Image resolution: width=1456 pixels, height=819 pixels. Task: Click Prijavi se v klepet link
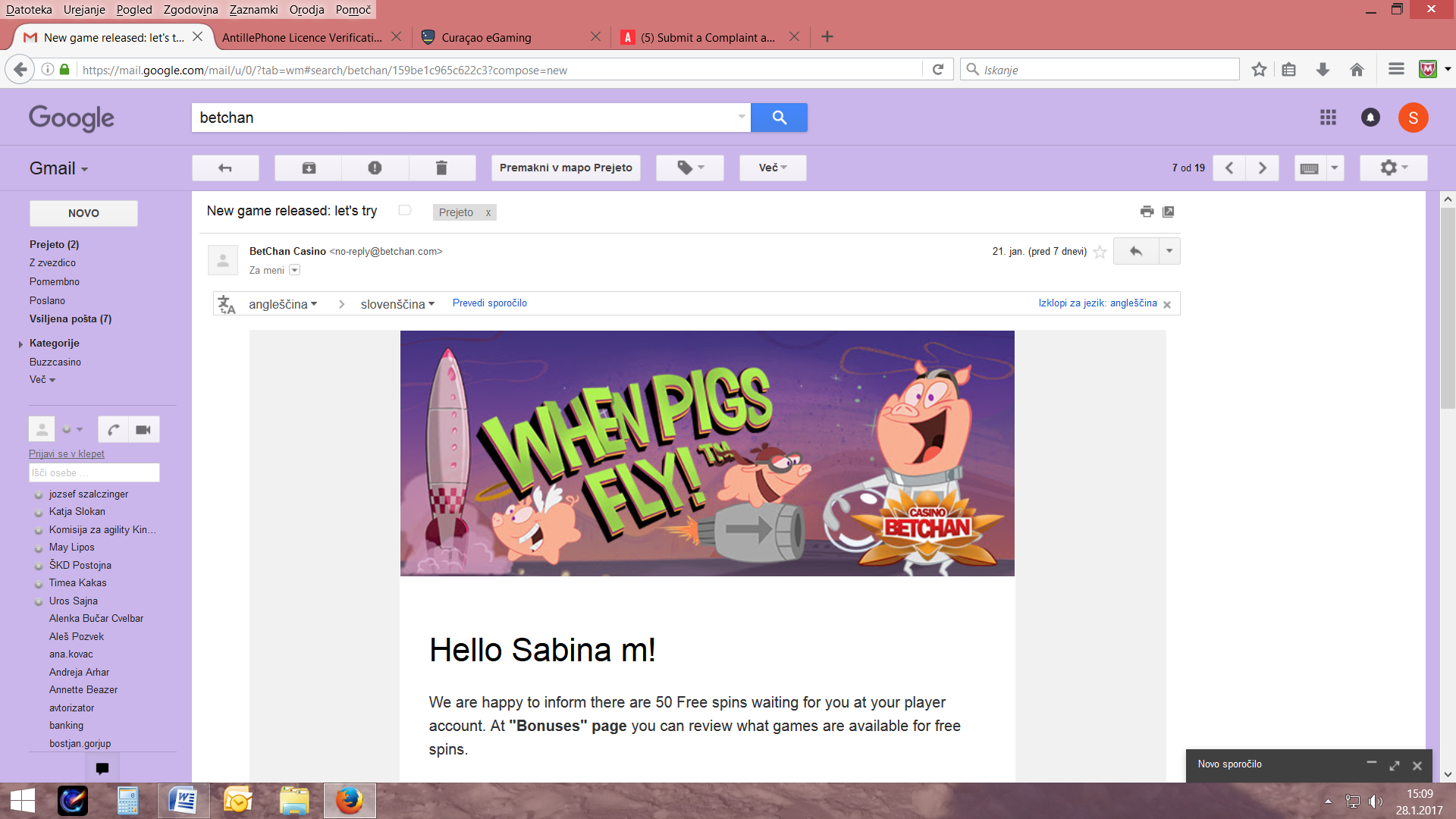coord(67,453)
